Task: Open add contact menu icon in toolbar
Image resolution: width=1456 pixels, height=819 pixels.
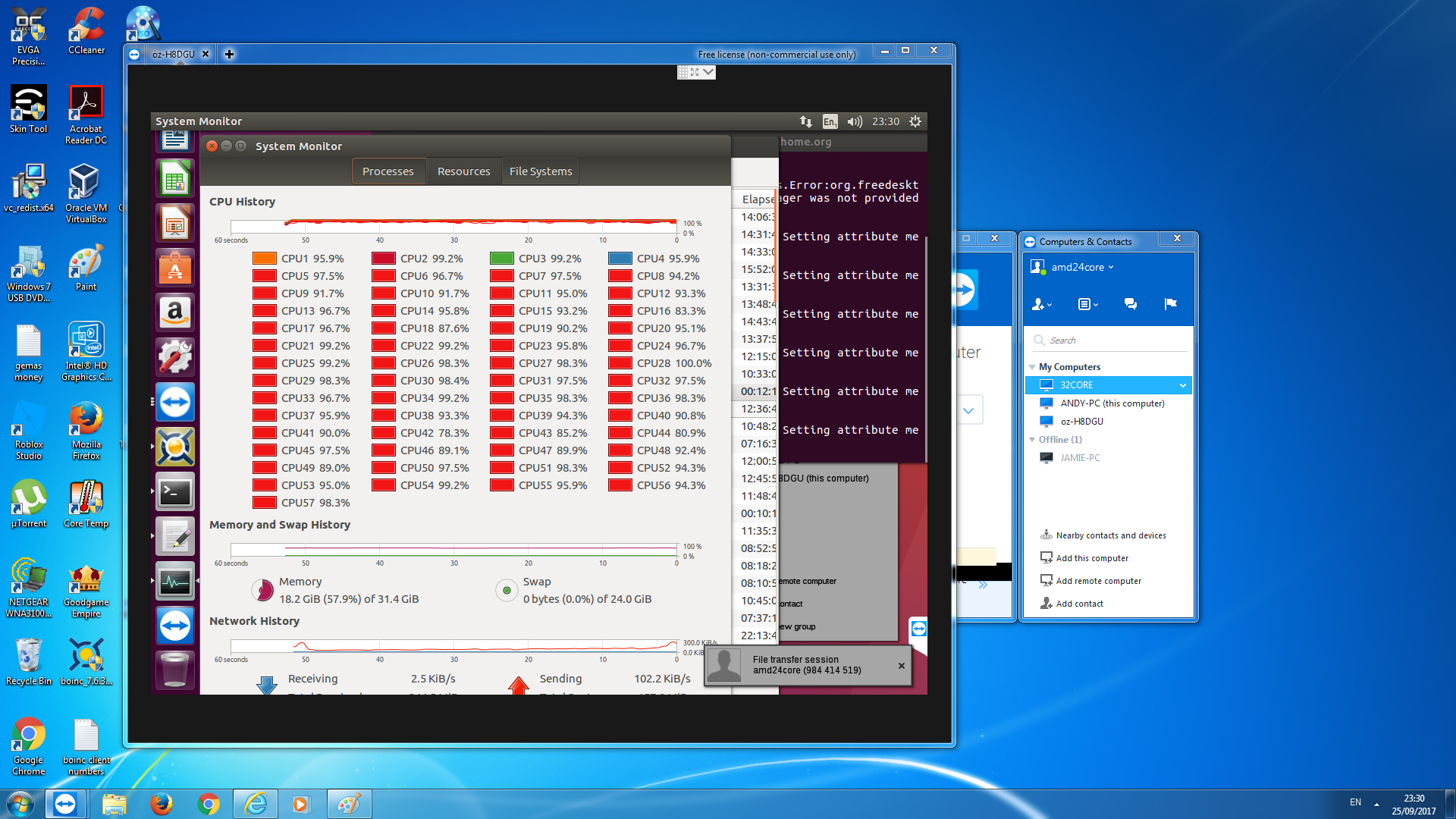Action: tap(1042, 304)
